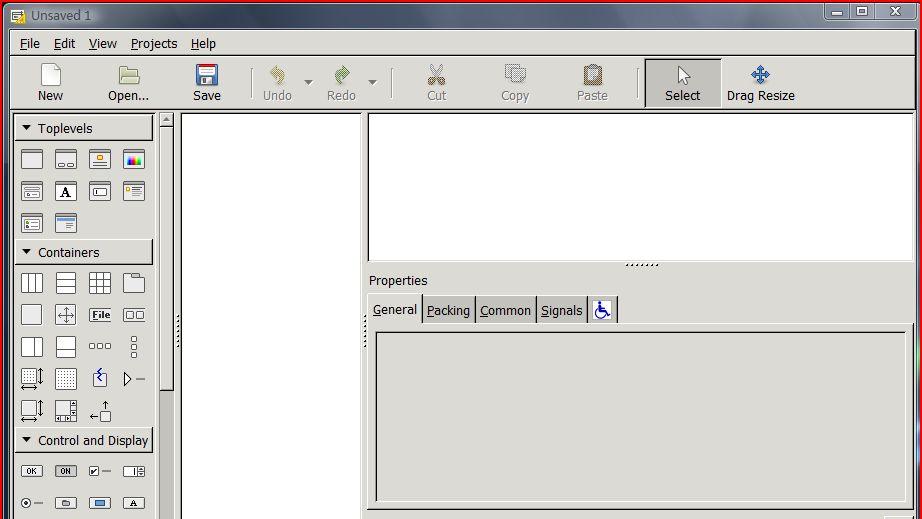Image resolution: width=922 pixels, height=519 pixels.
Task: Activate Drag Resize mode
Action: point(760,83)
